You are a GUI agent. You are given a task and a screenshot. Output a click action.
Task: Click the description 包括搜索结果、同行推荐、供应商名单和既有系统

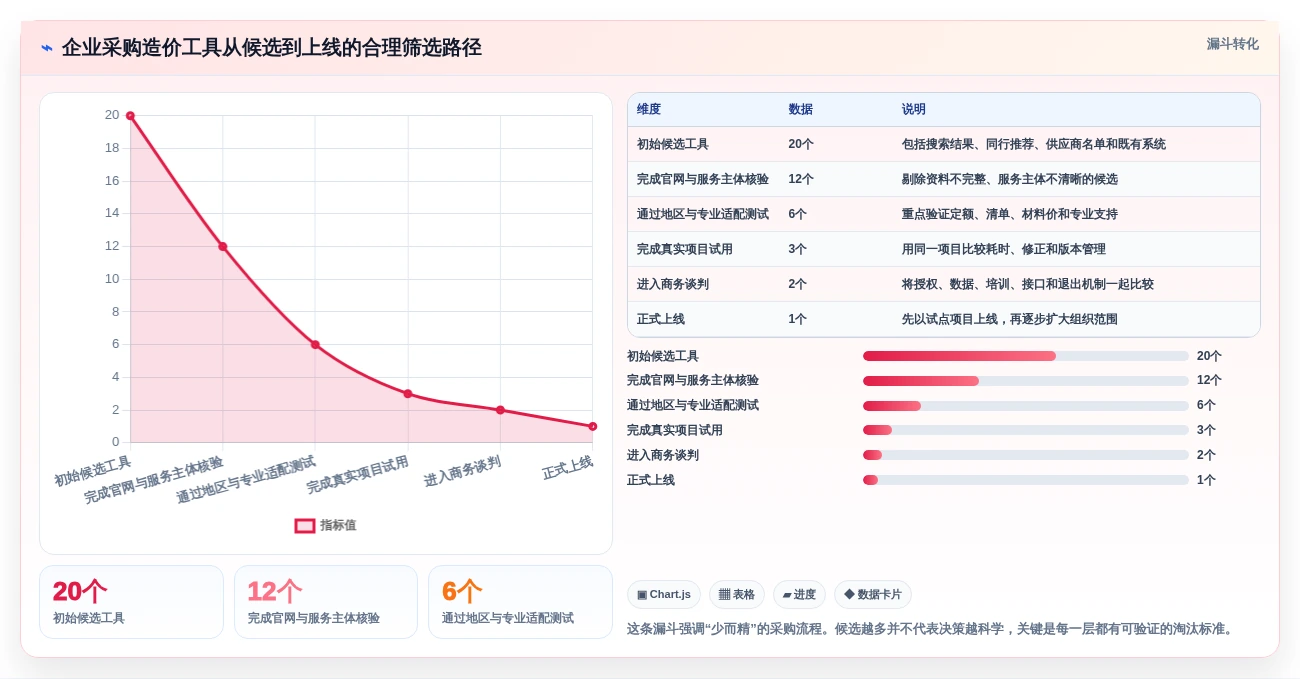pos(1034,144)
